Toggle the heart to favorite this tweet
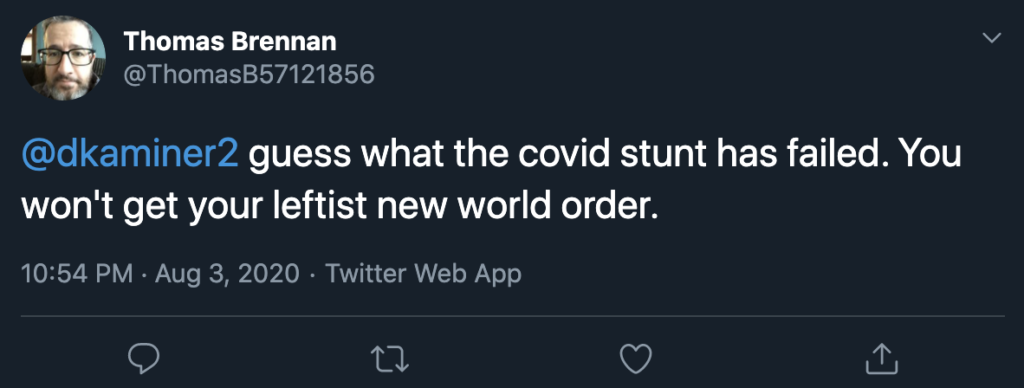The width and height of the screenshot is (1024, 388). pyautogui.click(x=635, y=359)
